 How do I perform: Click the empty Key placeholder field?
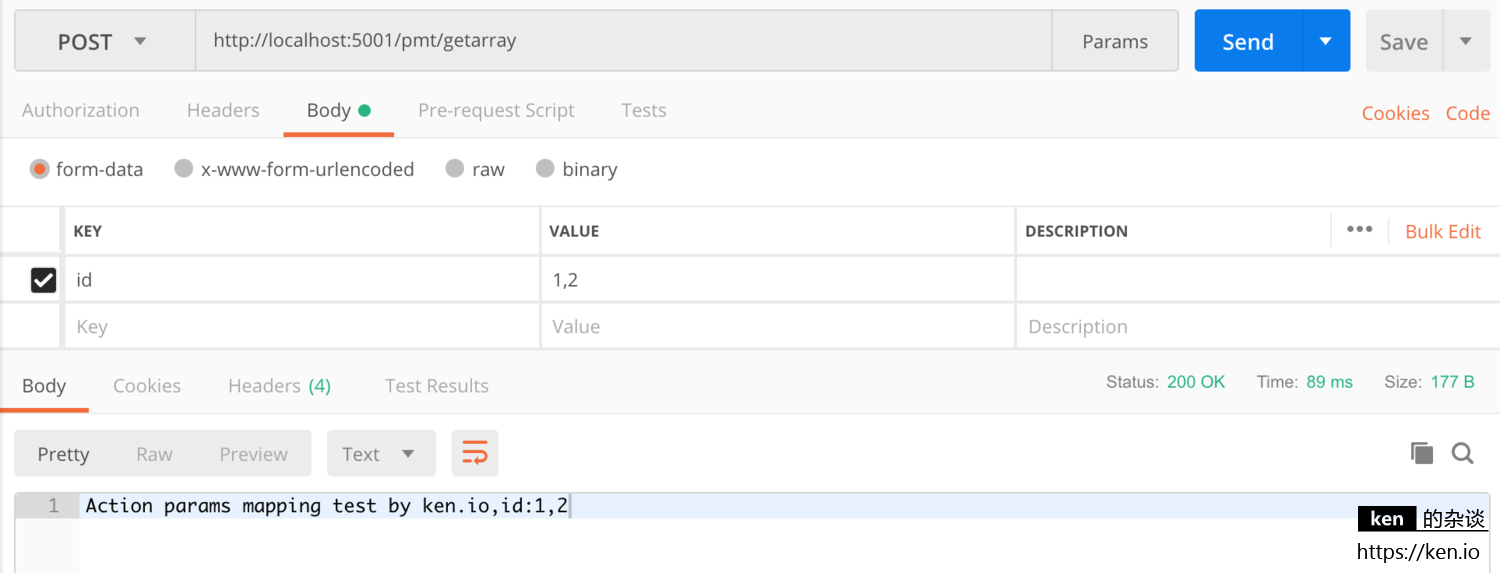point(302,326)
